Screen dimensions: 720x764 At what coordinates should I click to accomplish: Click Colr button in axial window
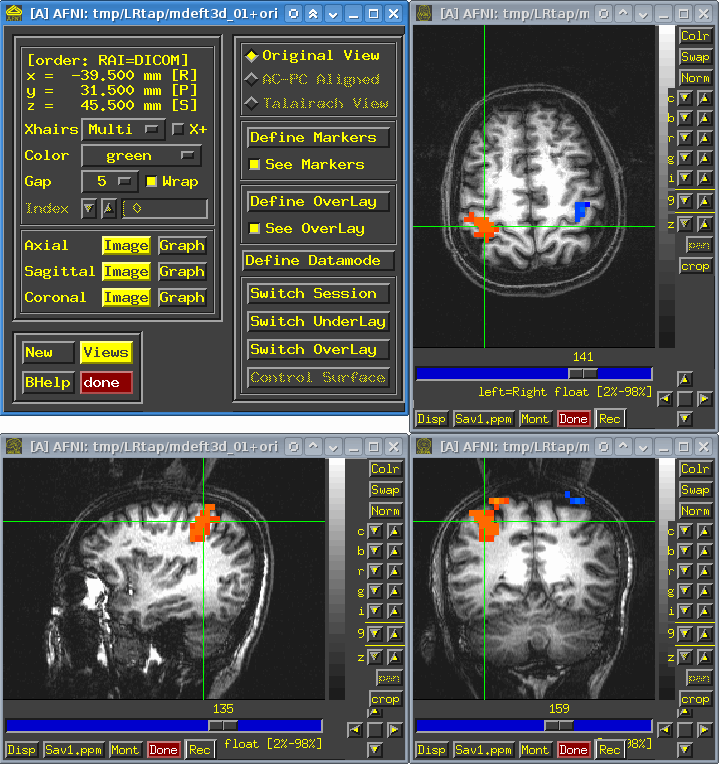[x=695, y=36]
